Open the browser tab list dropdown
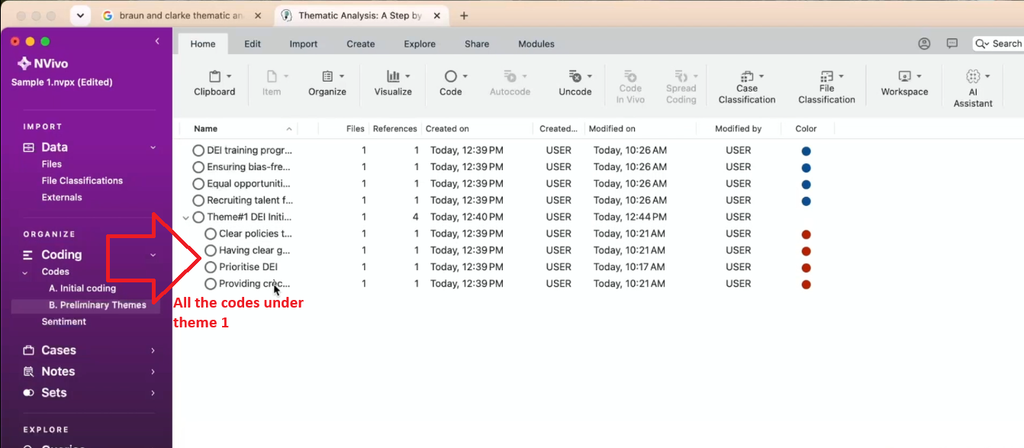 click(80, 16)
